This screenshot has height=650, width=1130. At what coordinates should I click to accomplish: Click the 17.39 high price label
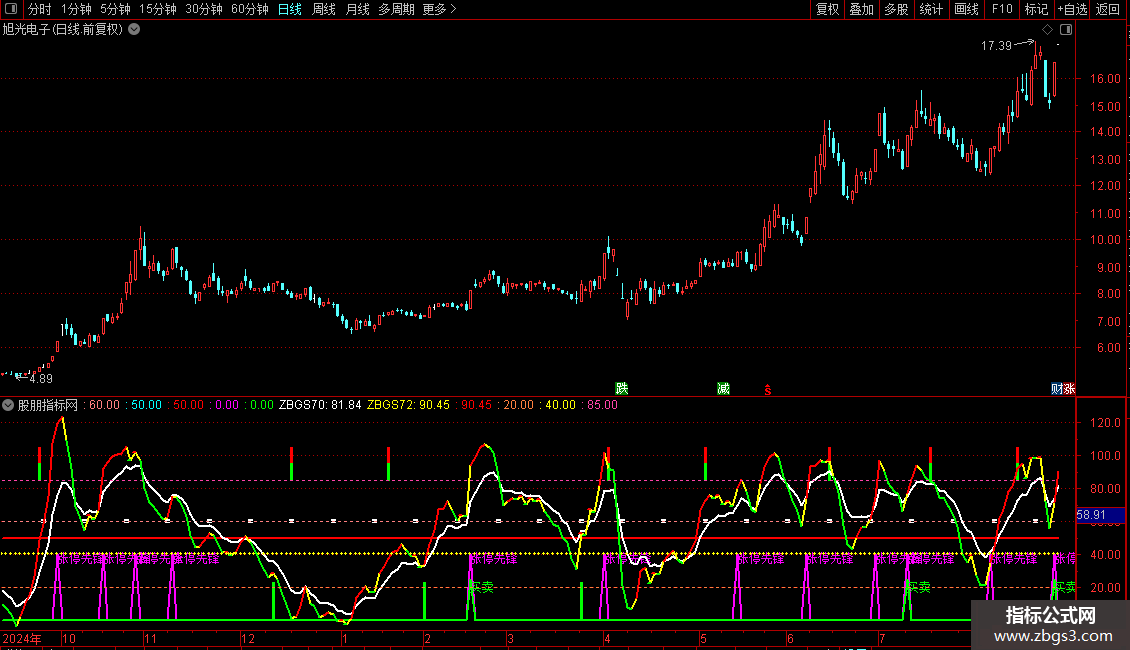tap(996, 45)
